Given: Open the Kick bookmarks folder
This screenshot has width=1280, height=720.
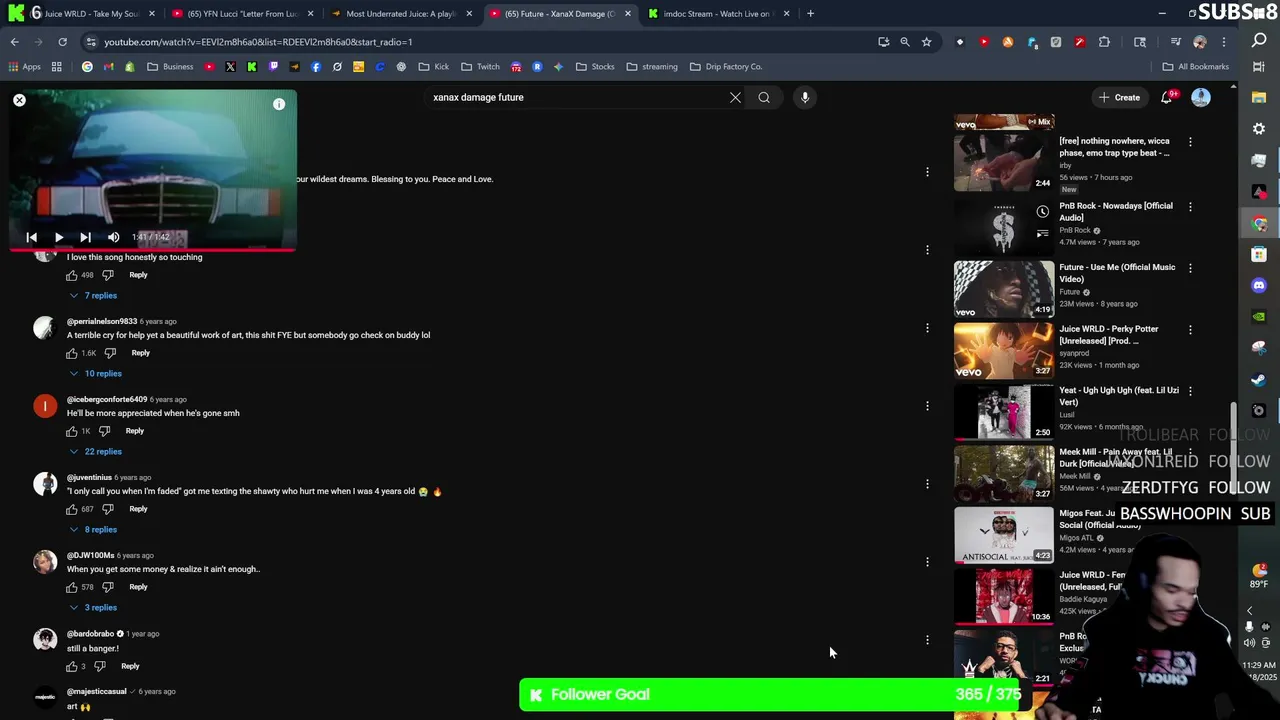Looking at the screenshot, I should [434, 67].
